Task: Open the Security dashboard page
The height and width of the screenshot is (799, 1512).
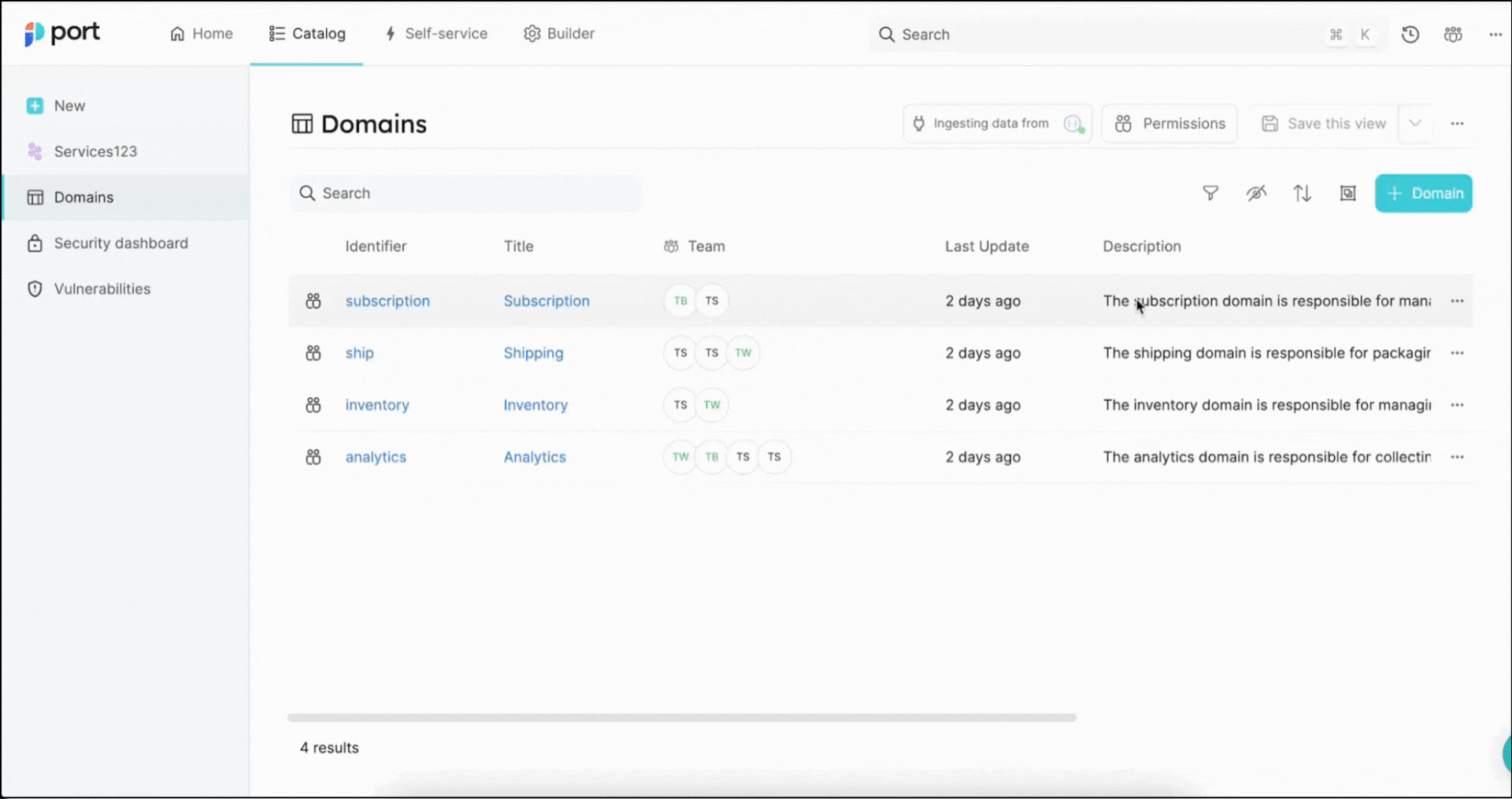Action: 120,243
